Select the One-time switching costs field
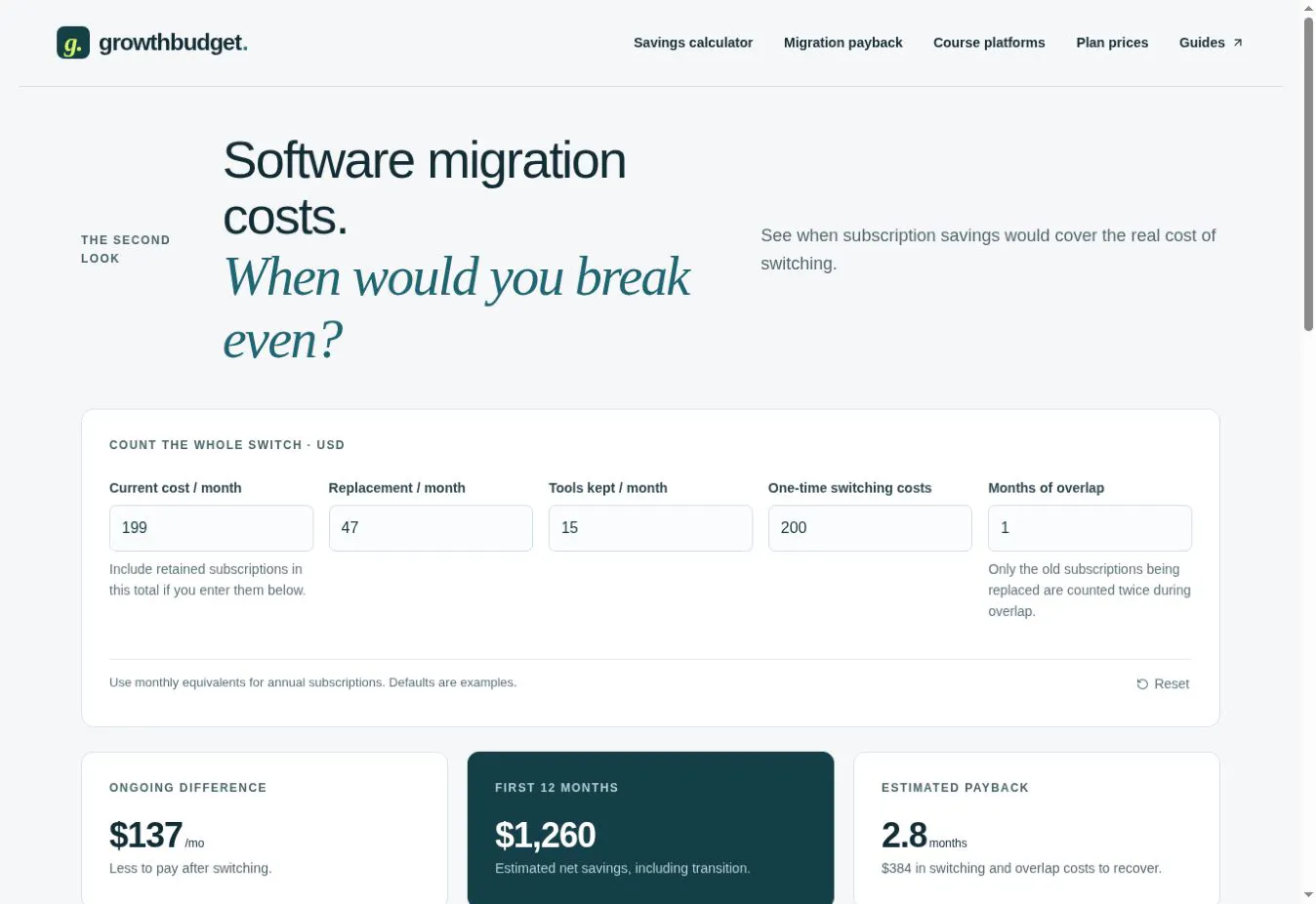The height and width of the screenshot is (904, 1316). (870, 528)
